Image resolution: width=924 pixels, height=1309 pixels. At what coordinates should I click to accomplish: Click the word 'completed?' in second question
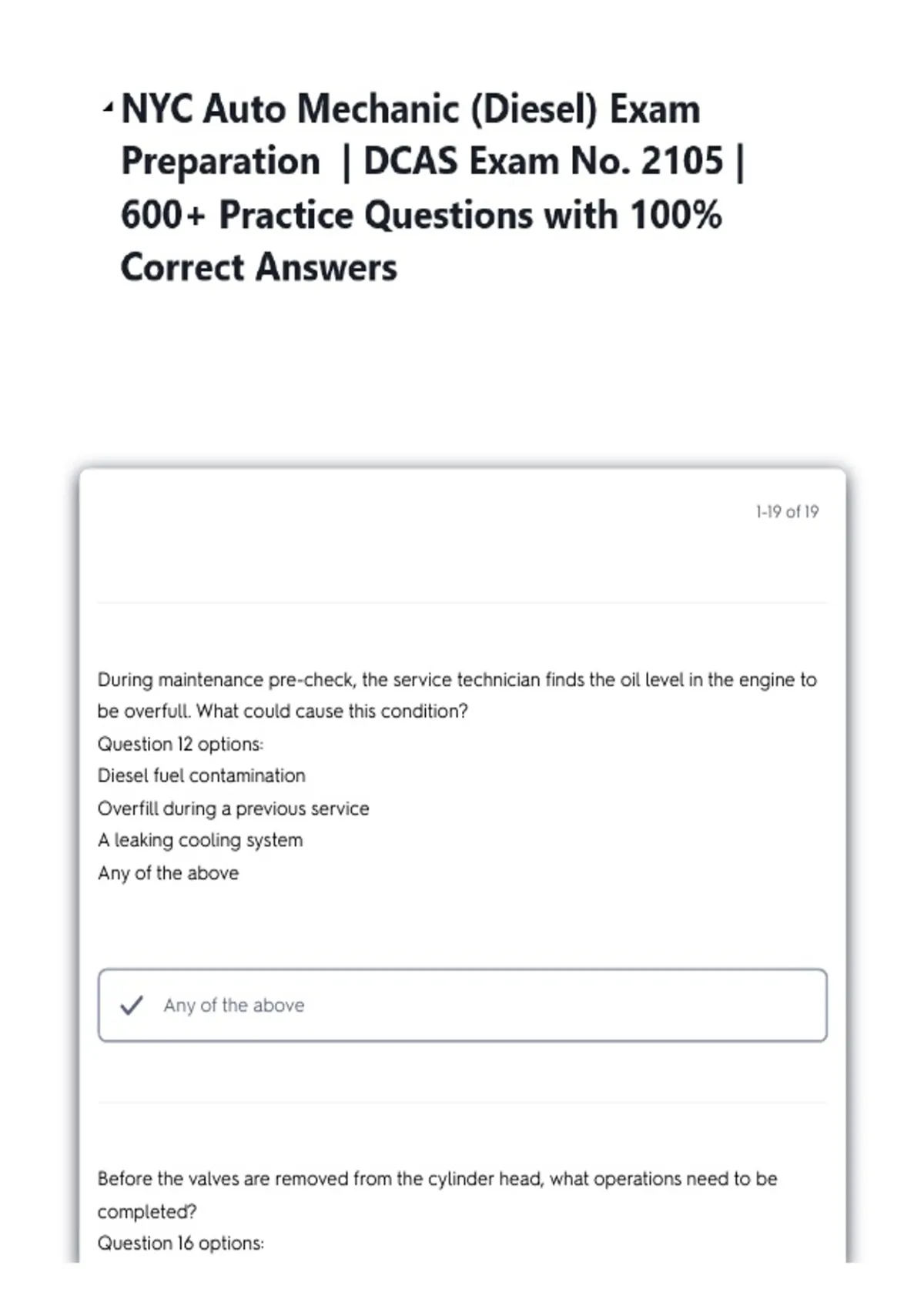coord(147,1211)
